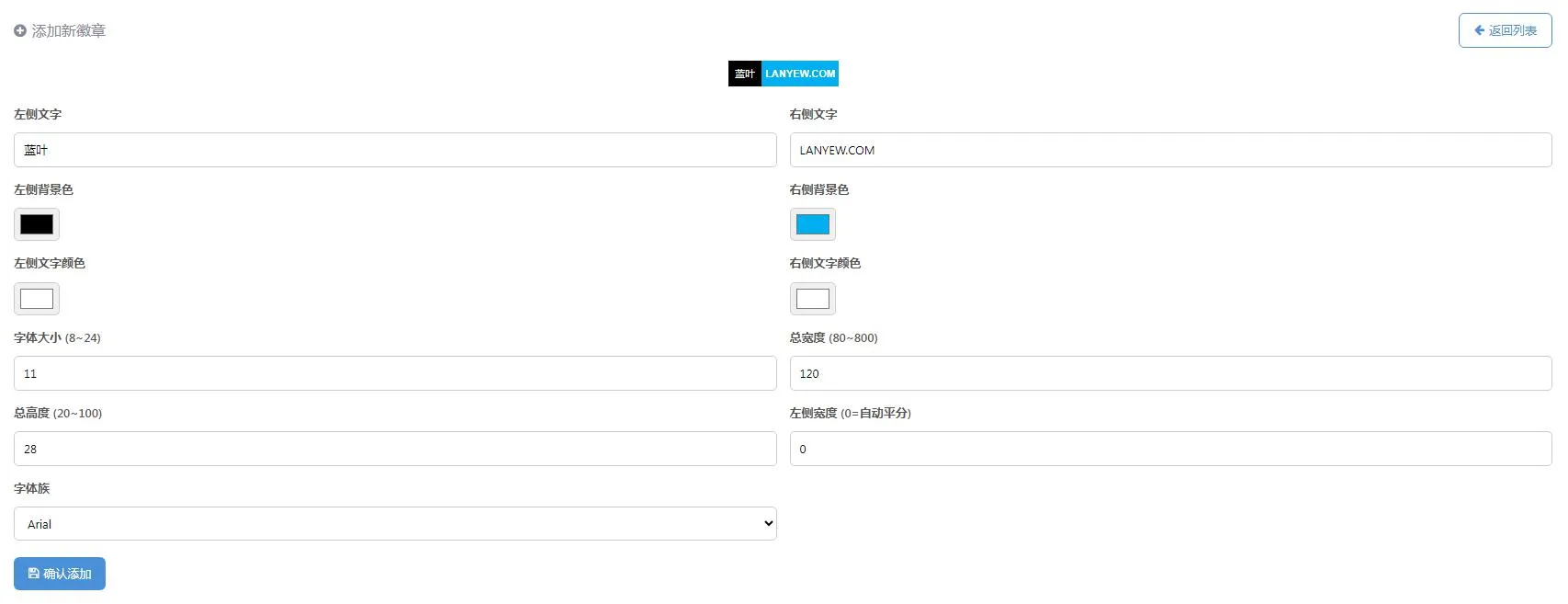This screenshot has height=604, width=1568.
Task: Click the 添加新徽章 page heading
Action: click(x=69, y=31)
